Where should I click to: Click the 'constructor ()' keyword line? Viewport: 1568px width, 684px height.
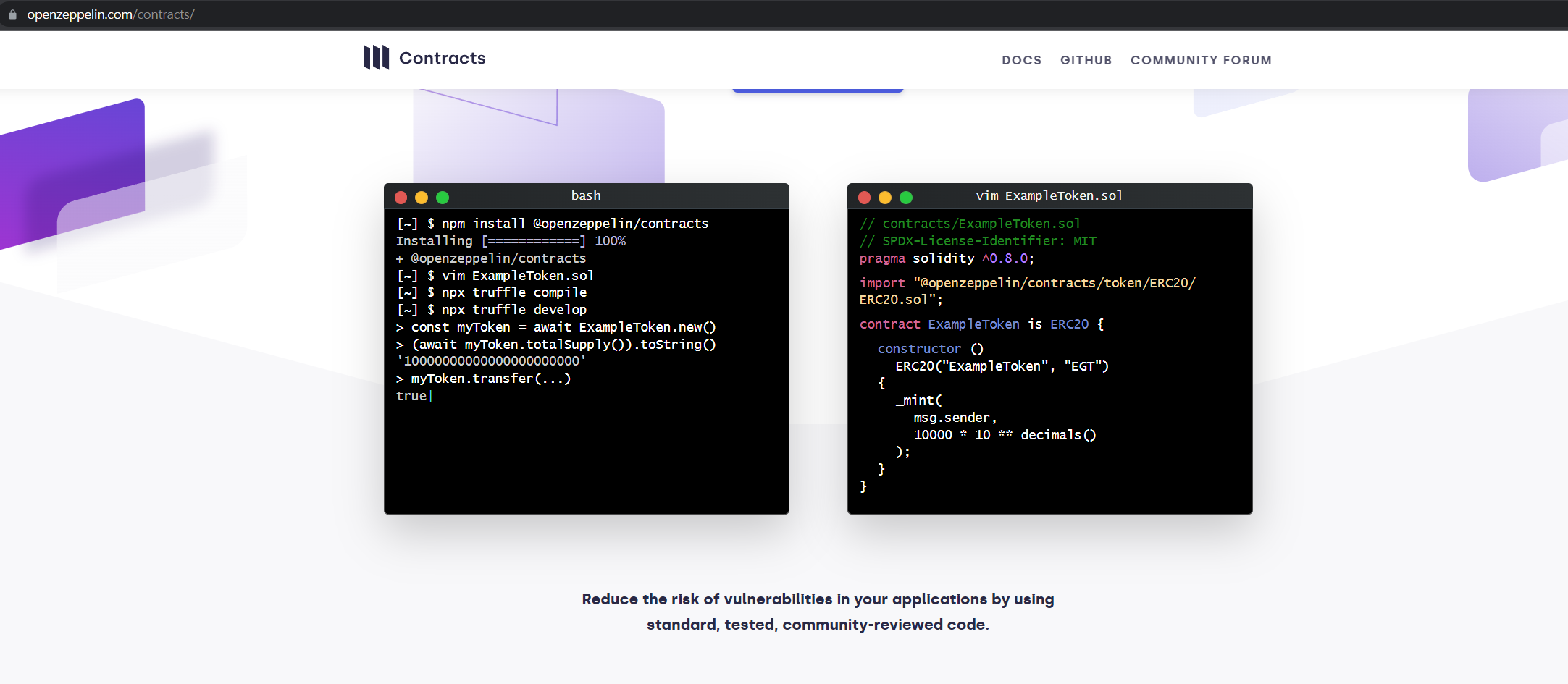point(931,349)
